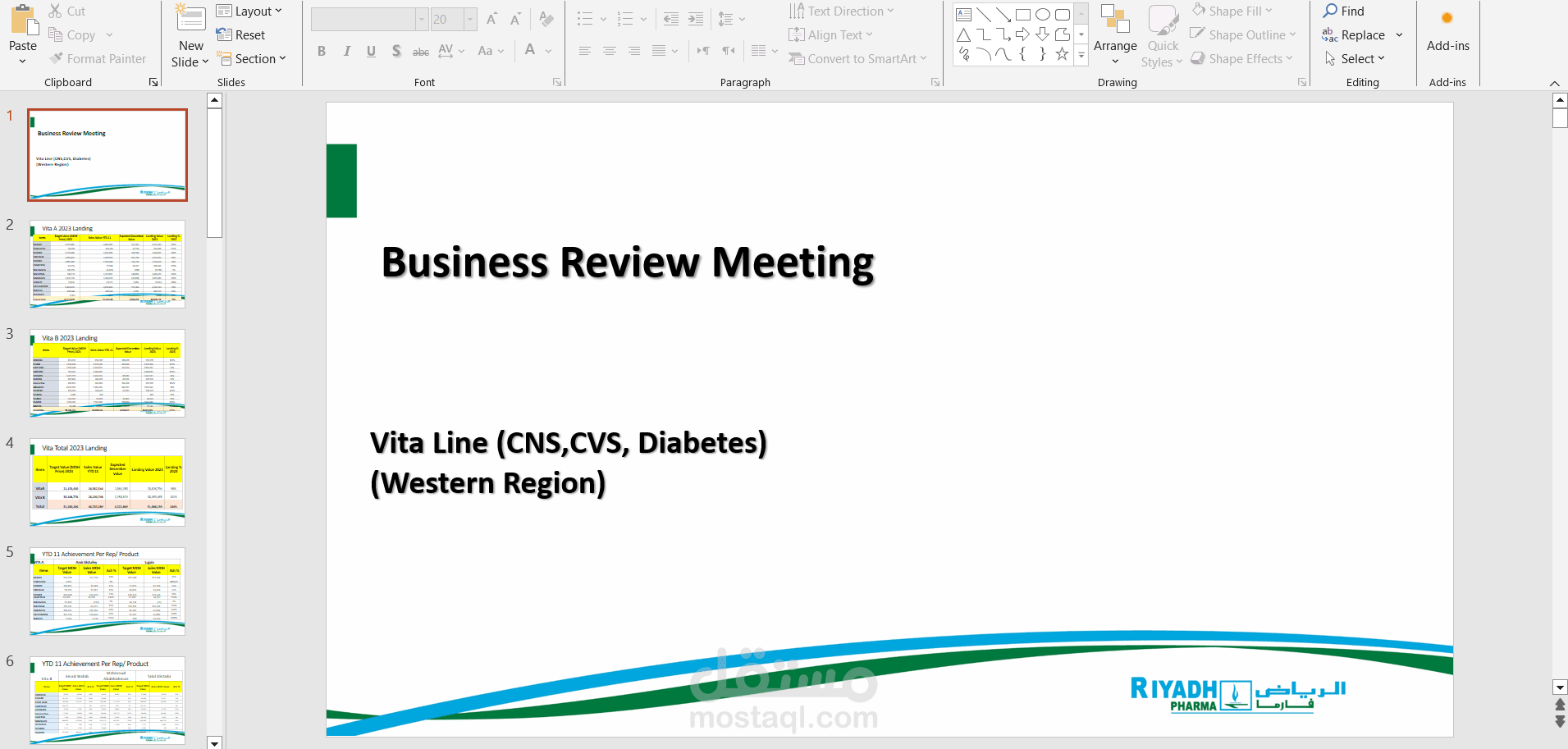Clear all formatting icon
Image resolution: width=1568 pixels, height=749 pixels.
[546, 19]
